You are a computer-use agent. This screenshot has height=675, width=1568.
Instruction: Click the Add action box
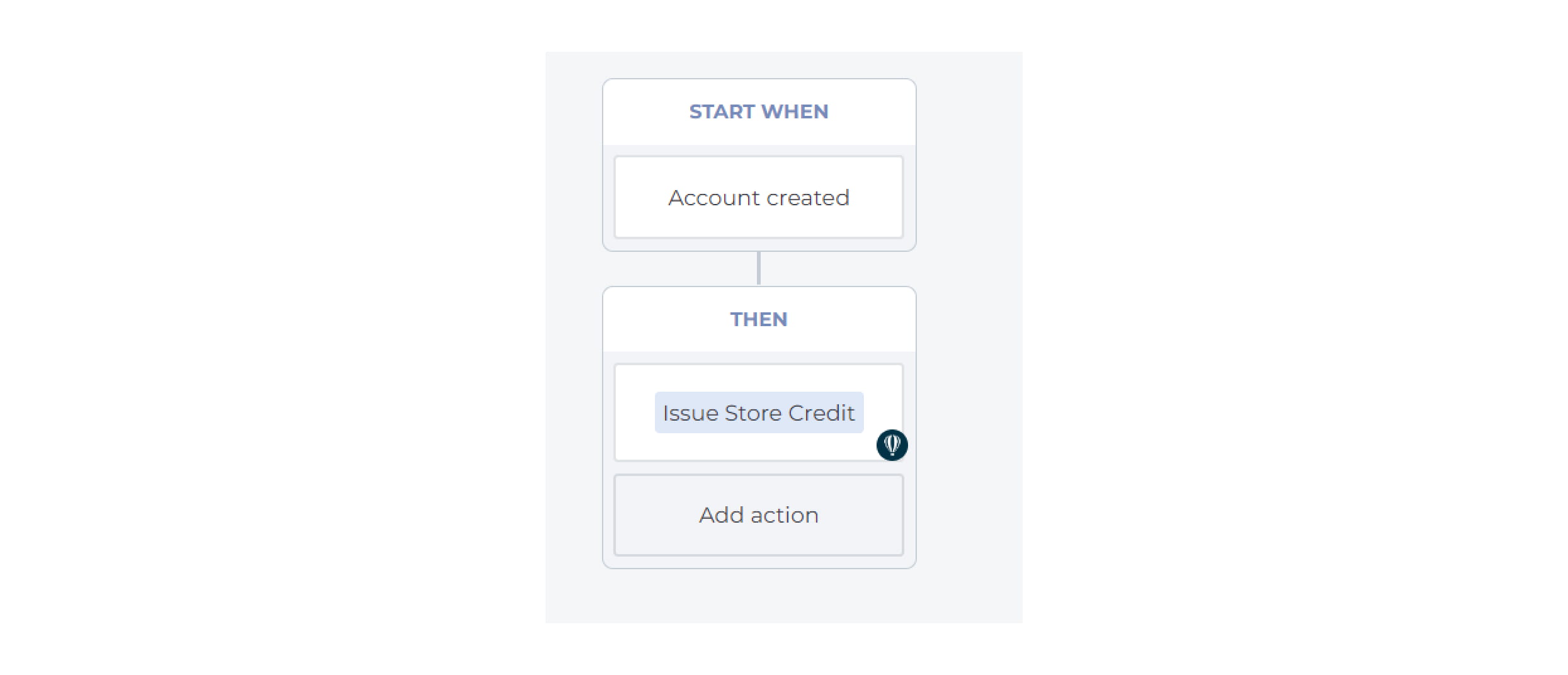[759, 515]
